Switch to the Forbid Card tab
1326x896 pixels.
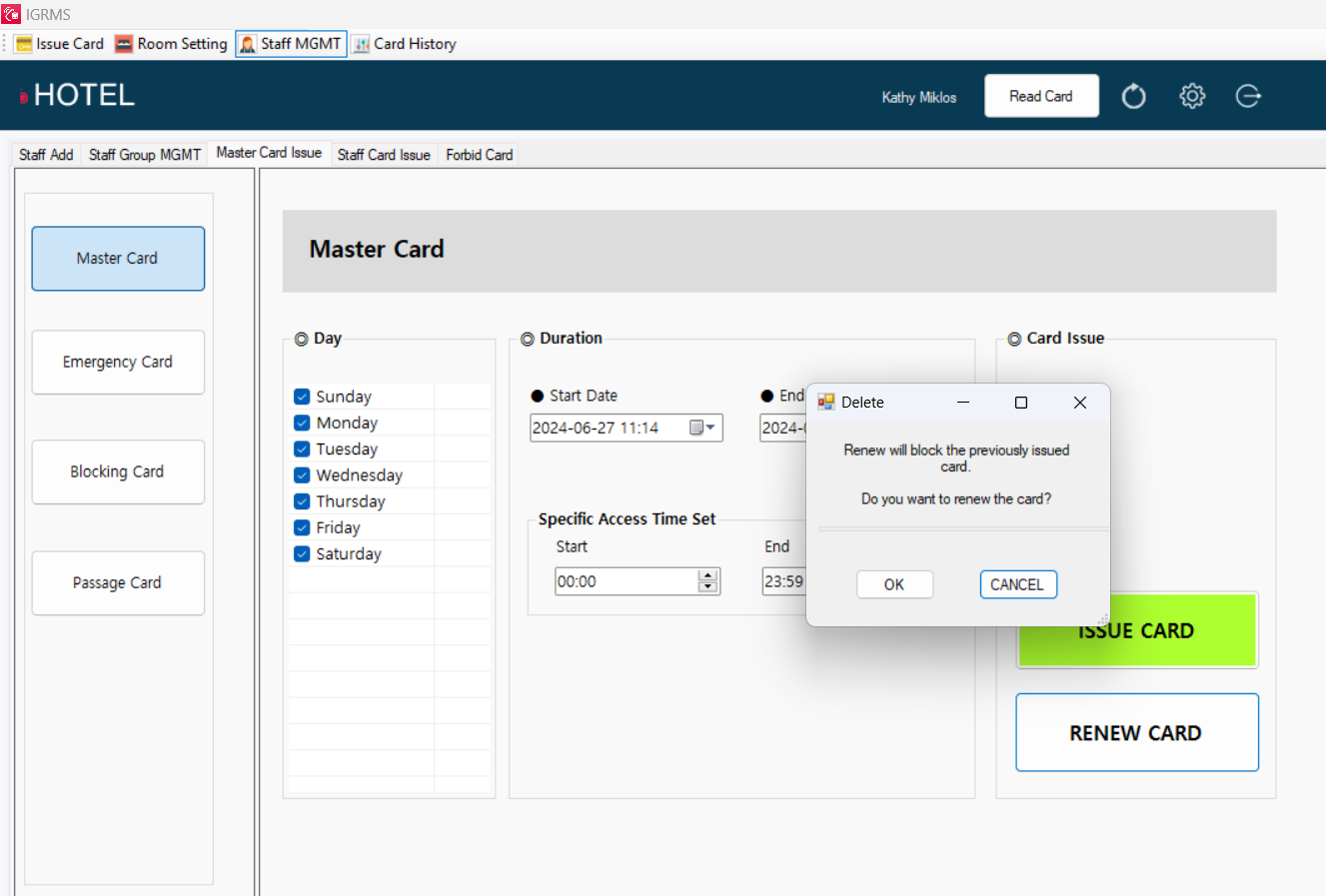[x=479, y=154]
